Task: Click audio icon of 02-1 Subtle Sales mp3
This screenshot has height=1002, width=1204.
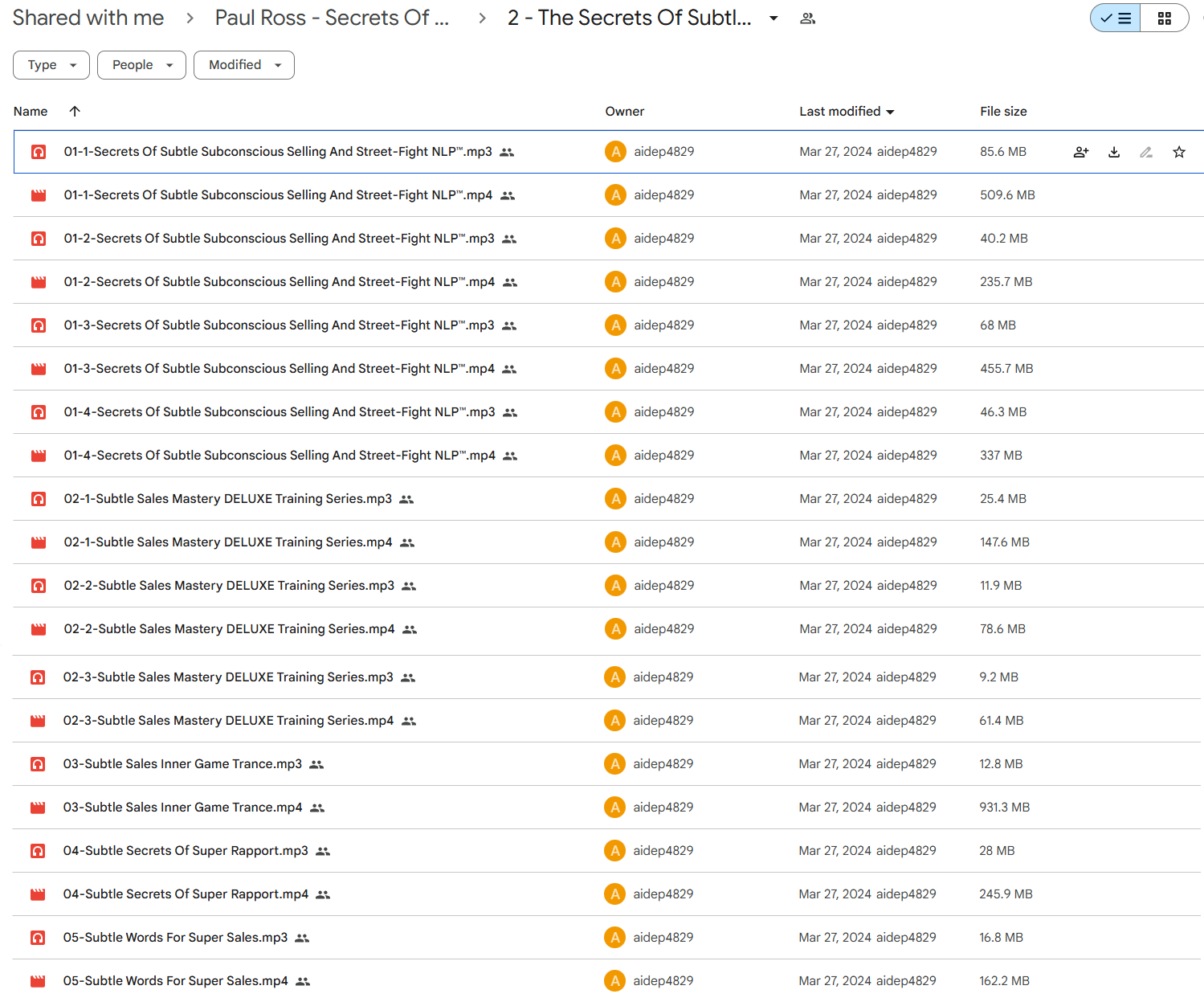Action: coord(39,499)
